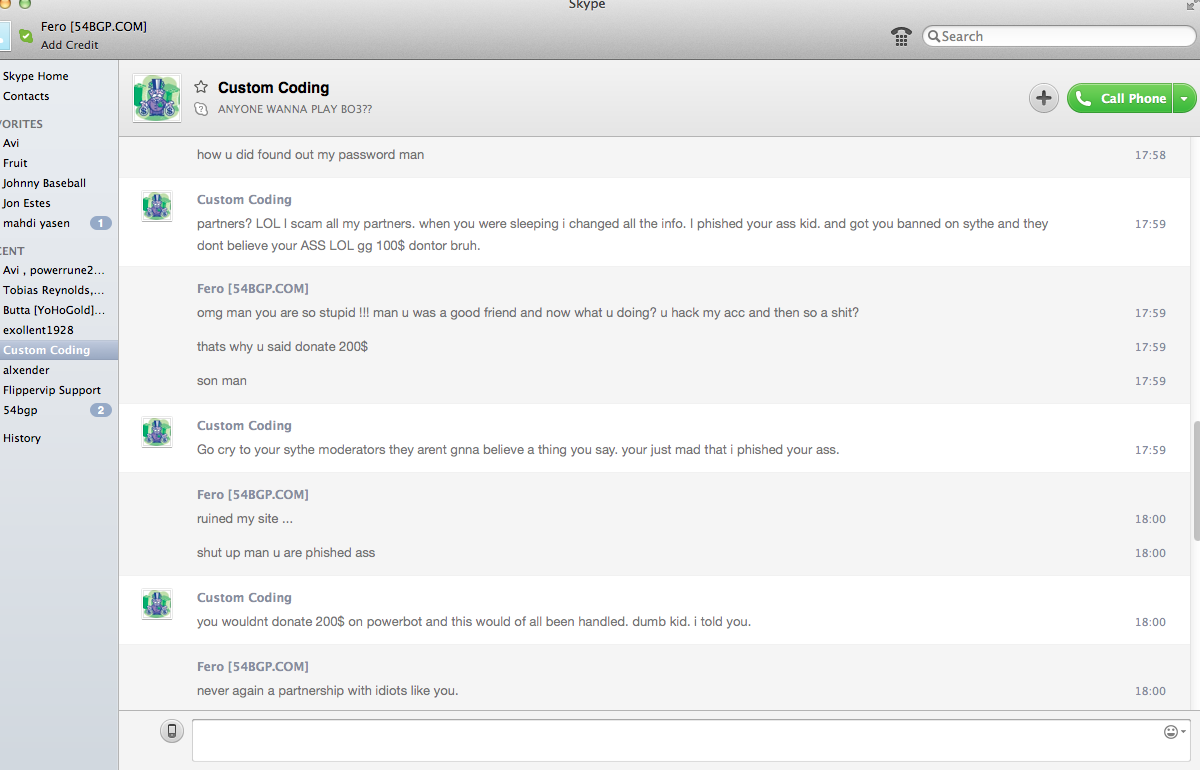Viewport: 1200px width, 770px height.
Task: Click the SMS mobile phone icon
Action: pos(172,731)
